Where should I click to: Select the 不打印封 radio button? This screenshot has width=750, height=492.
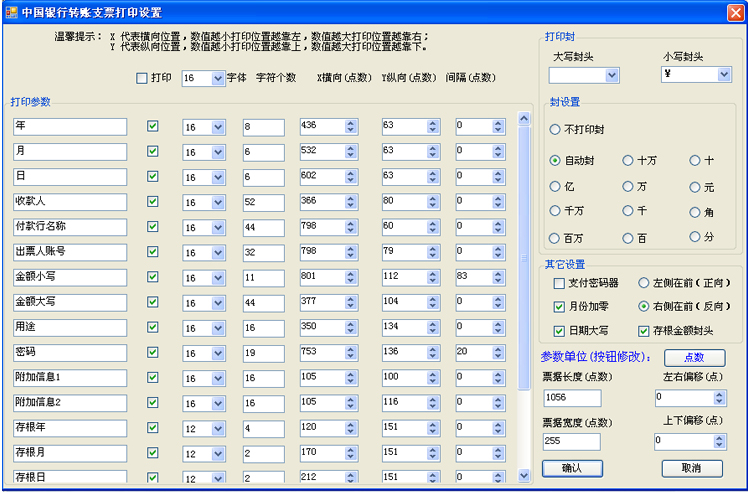[x=555, y=130]
